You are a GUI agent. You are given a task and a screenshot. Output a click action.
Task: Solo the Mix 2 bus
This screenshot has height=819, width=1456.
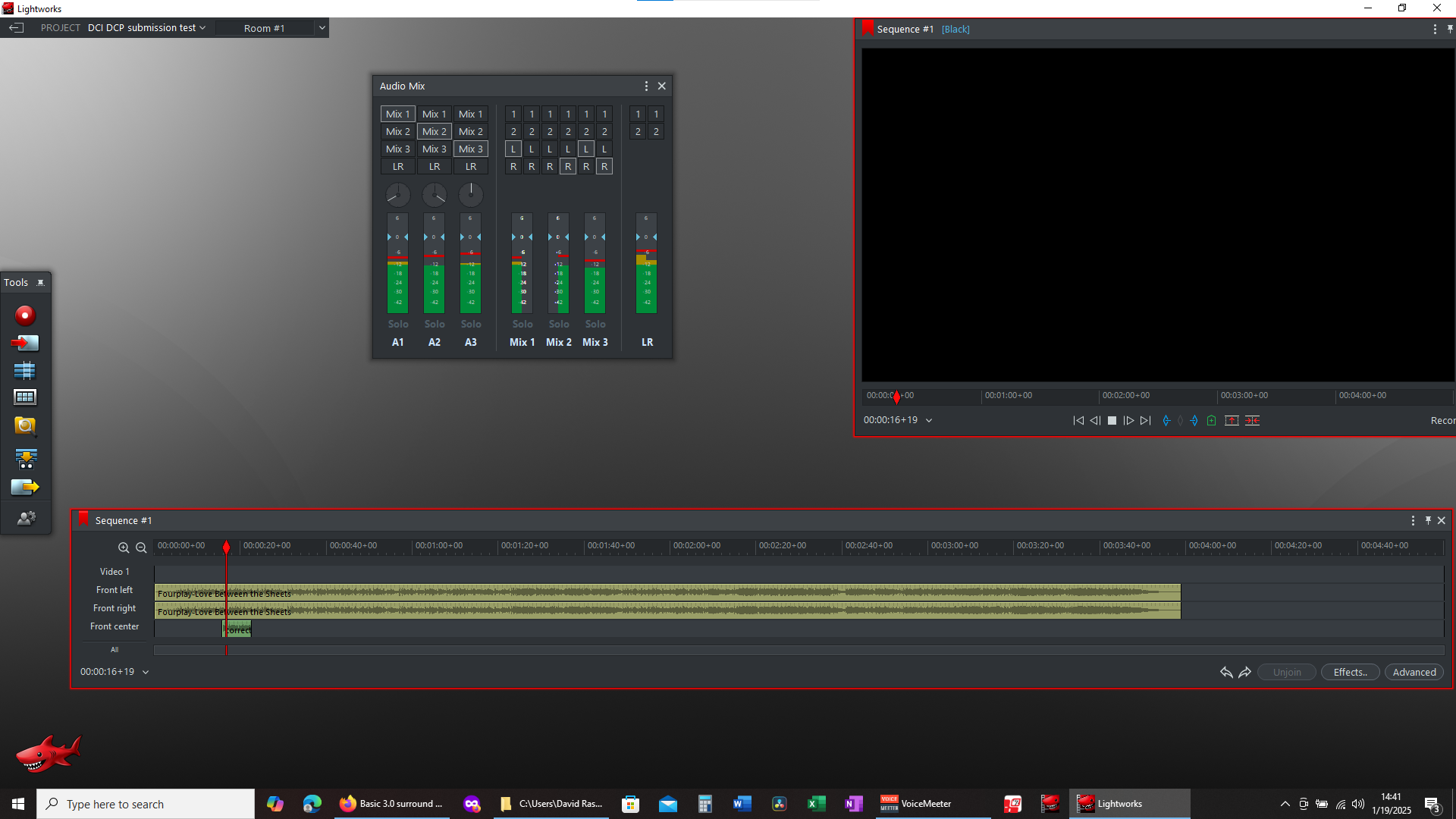tap(559, 325)
